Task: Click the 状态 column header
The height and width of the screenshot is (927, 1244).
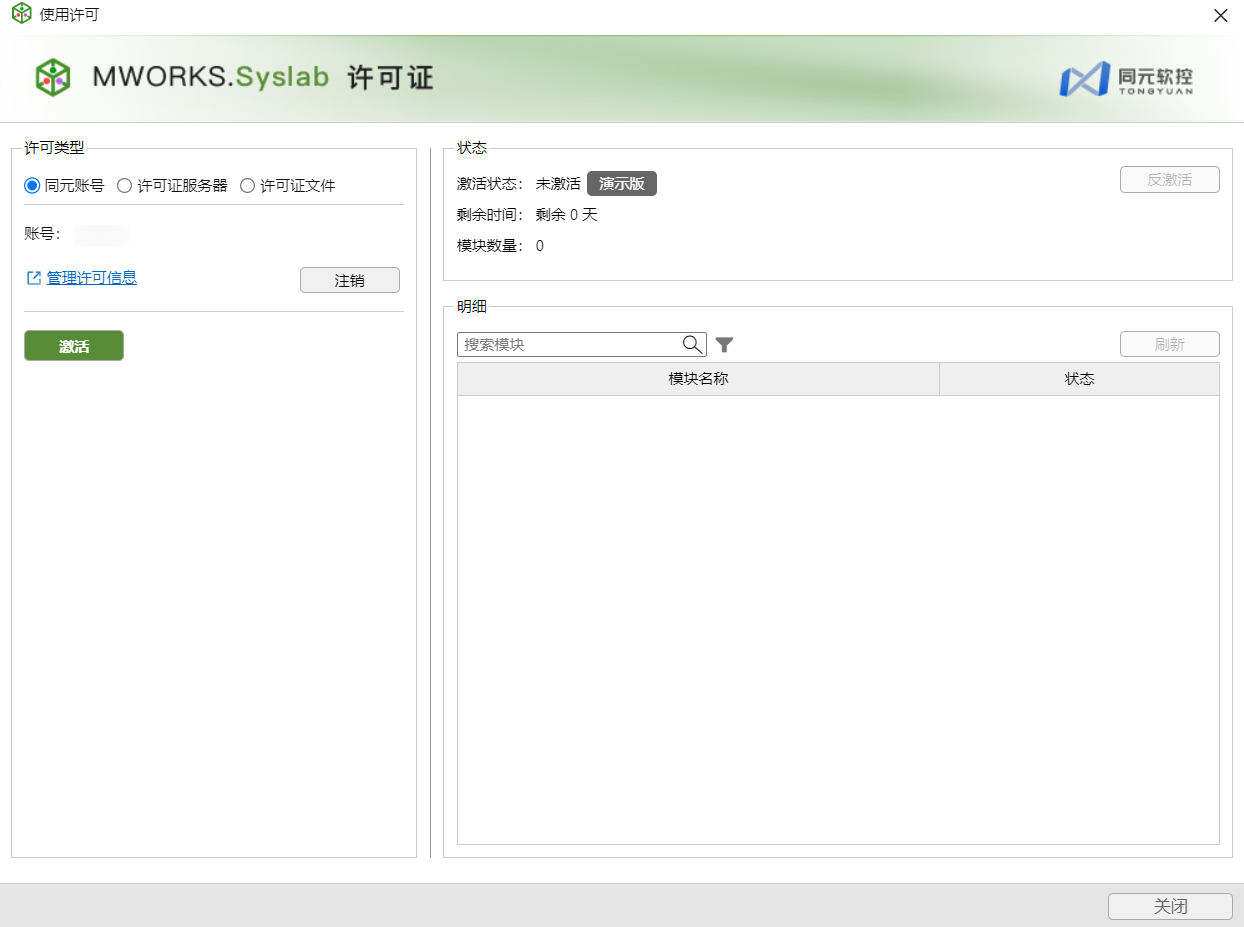Action: coord(1079,379)
